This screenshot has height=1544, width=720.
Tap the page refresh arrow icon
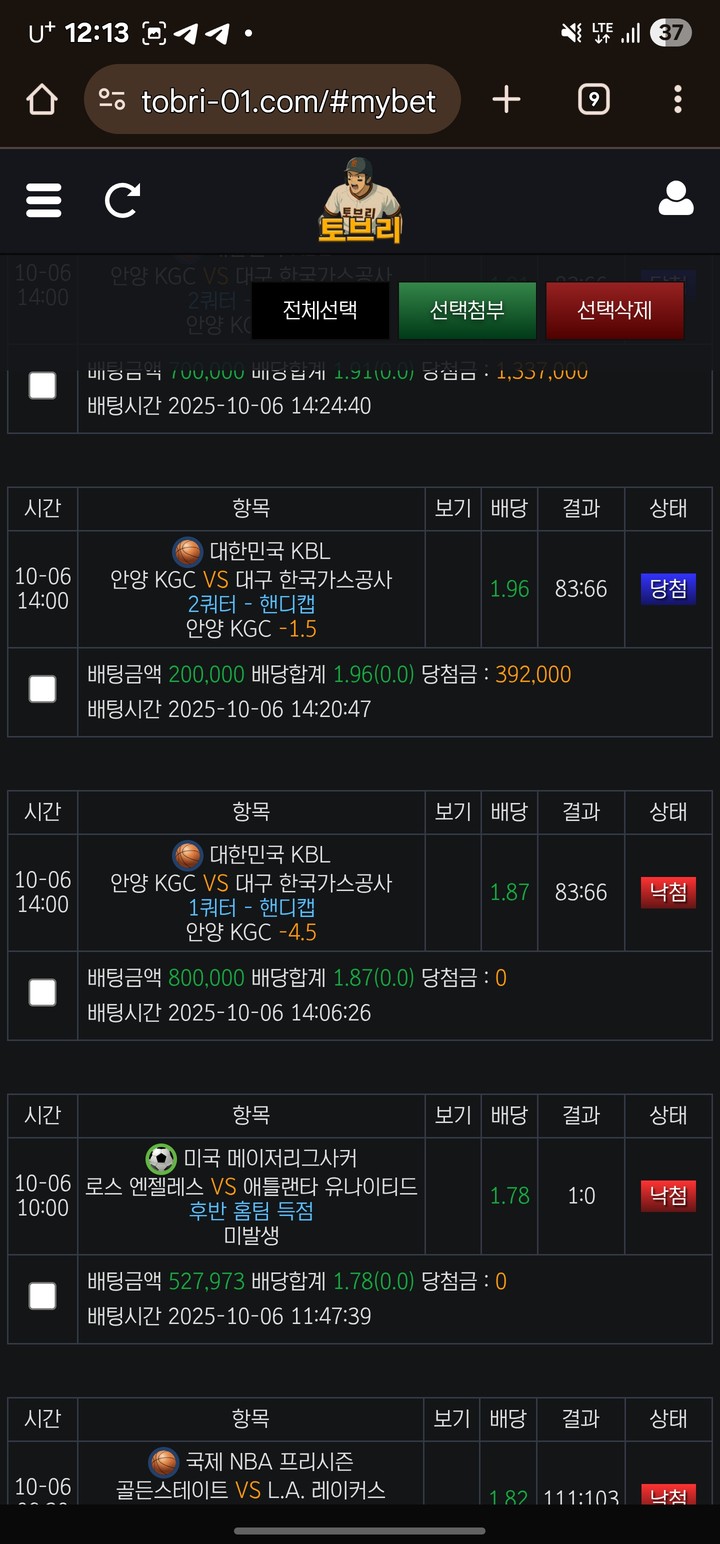(x=122, y=200)
